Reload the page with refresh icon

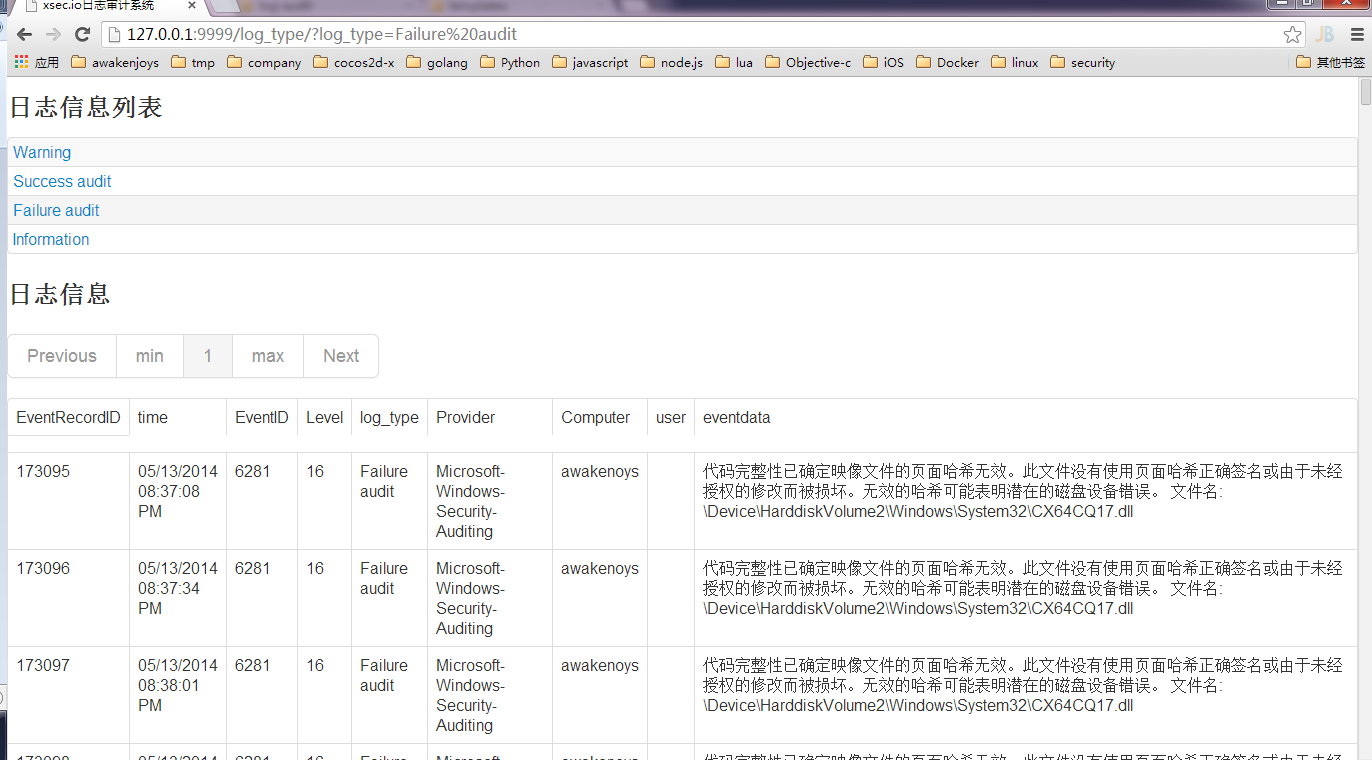(83, 35)
